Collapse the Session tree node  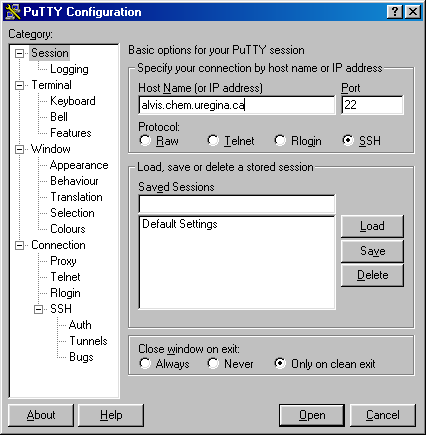[x=20, y=53]
